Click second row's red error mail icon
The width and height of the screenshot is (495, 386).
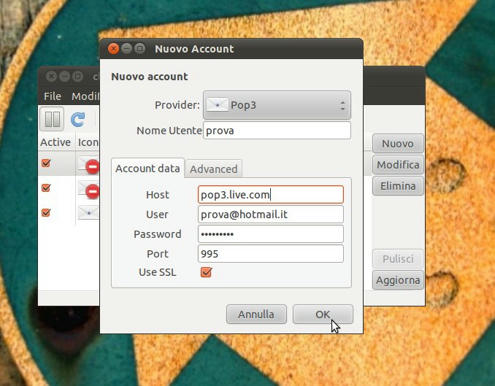(89, 190)
